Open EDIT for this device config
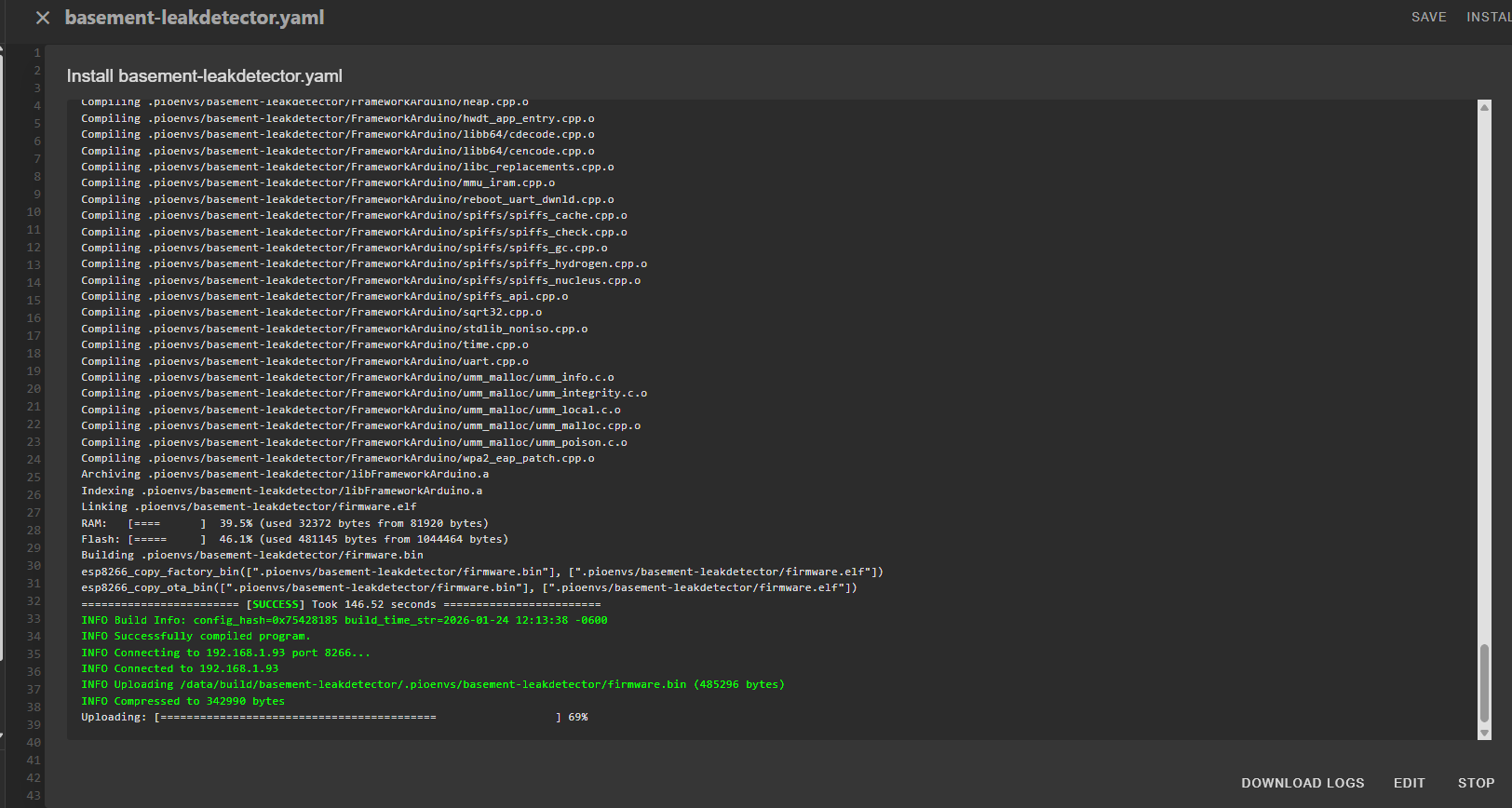Image resolution: width=1512 pixels, height=808 pixels. pyautogui.click(x=1409, y=783)
